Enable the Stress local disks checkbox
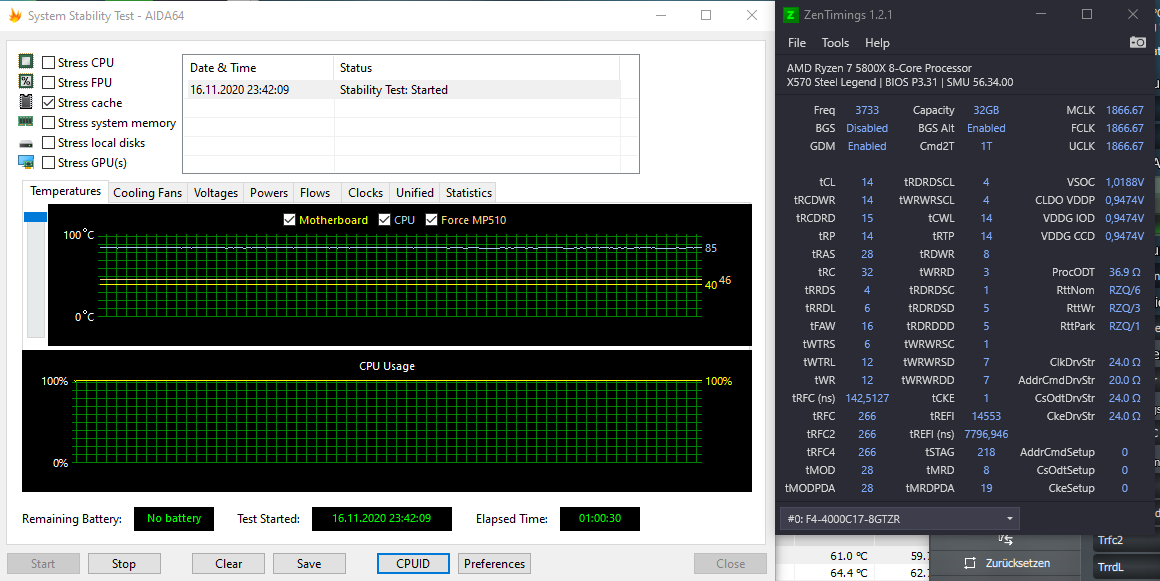This screenshot has width=1160, height=581. tap(48, 142)
